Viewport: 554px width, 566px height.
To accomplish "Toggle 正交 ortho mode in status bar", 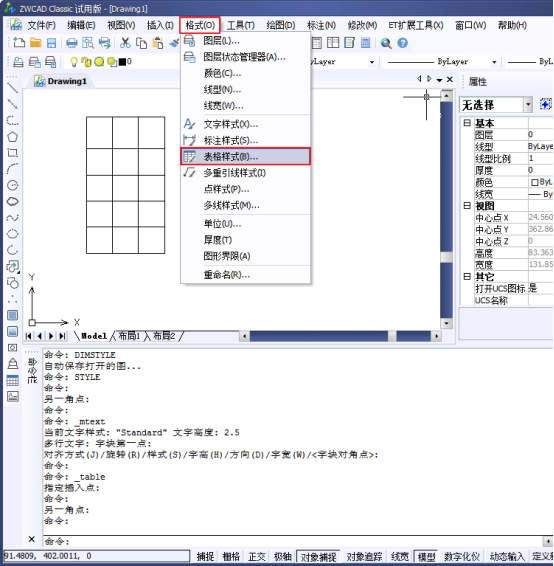I will coord(257,556).
